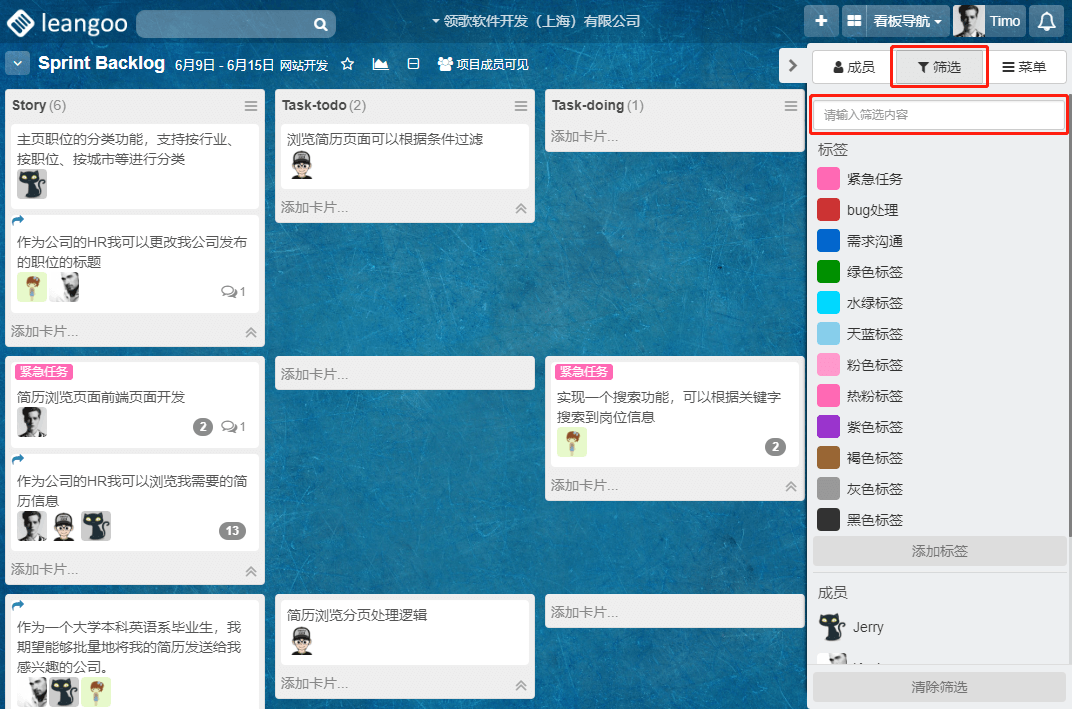Open the board statistics chart icon
The image size is (1072, 709).
coord(380,64)
